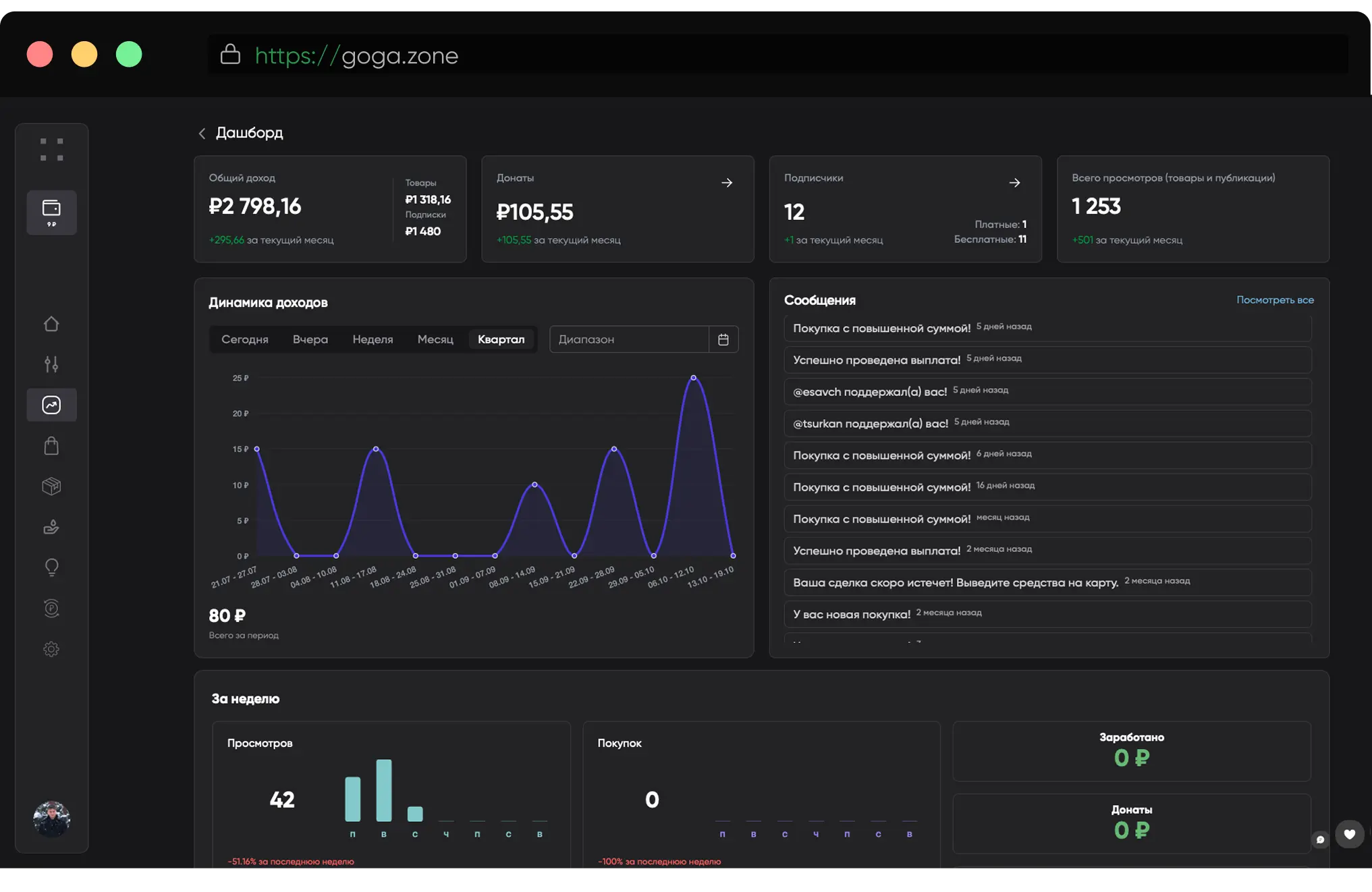This screenshot has width=1372, height=892.
Task: Select the analytics chart sidebar icon
Action: click(x=51, y=405)
